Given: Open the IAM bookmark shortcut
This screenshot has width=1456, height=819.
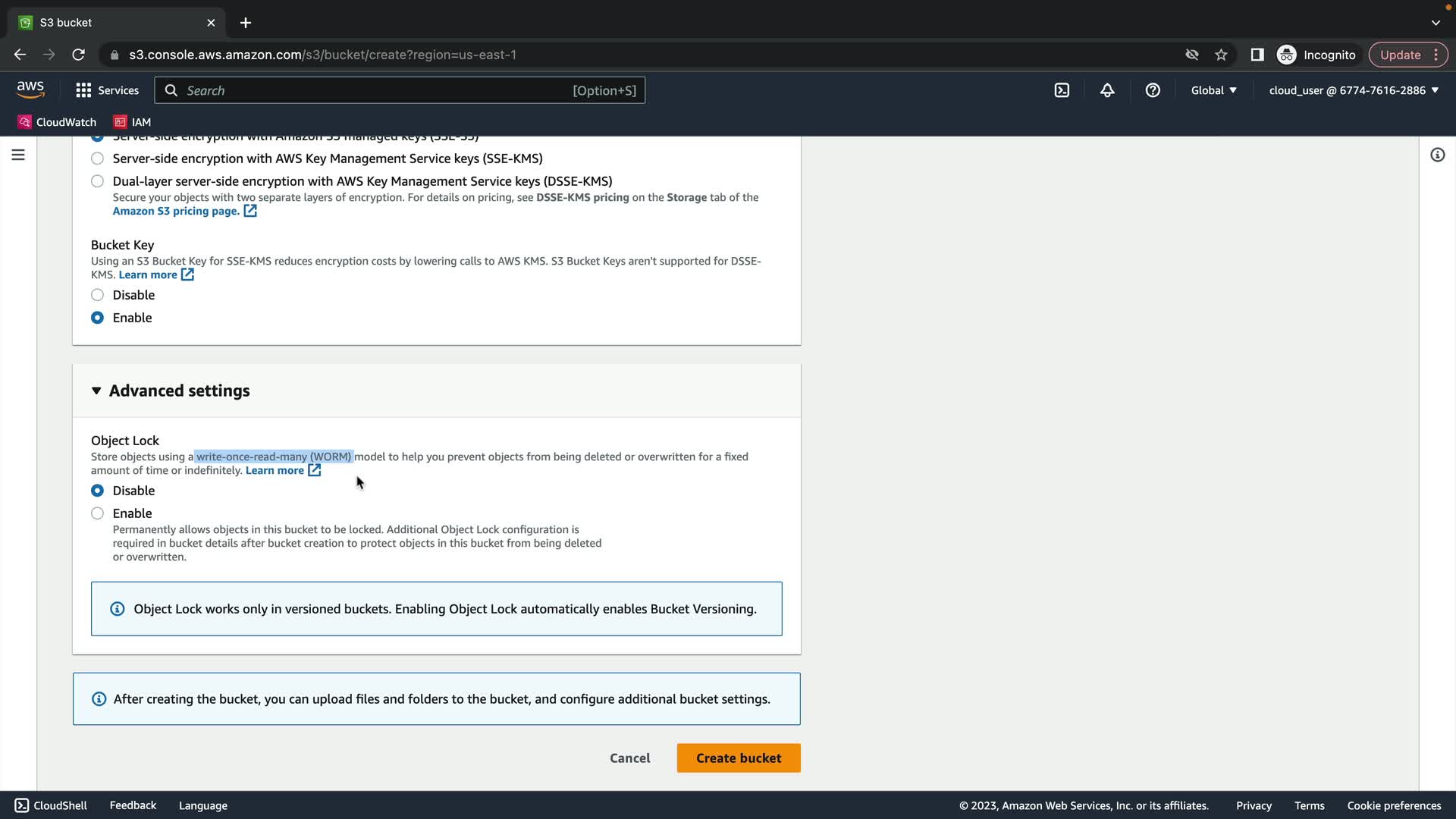Looking at the screenshot, I should (x=133, y=122).
